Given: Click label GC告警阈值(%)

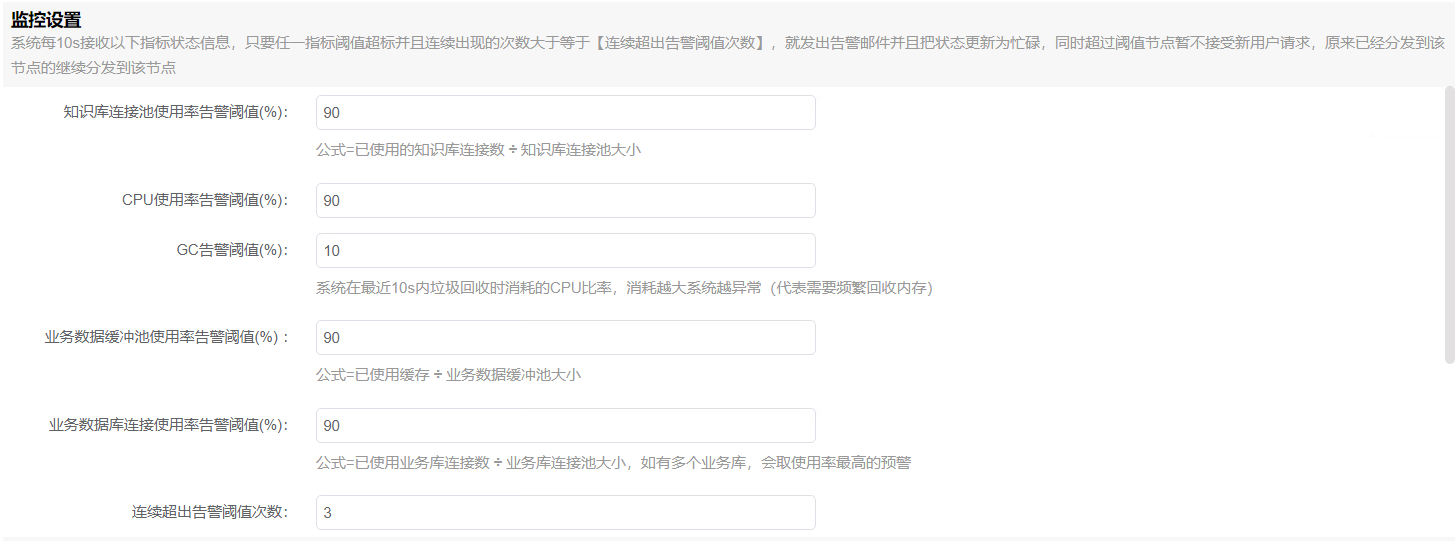Looking at the screenshot, I should [233, 250].
